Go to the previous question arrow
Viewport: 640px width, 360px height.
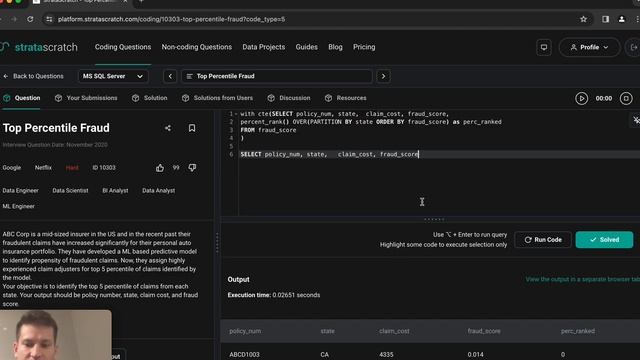tap(170, 76)
